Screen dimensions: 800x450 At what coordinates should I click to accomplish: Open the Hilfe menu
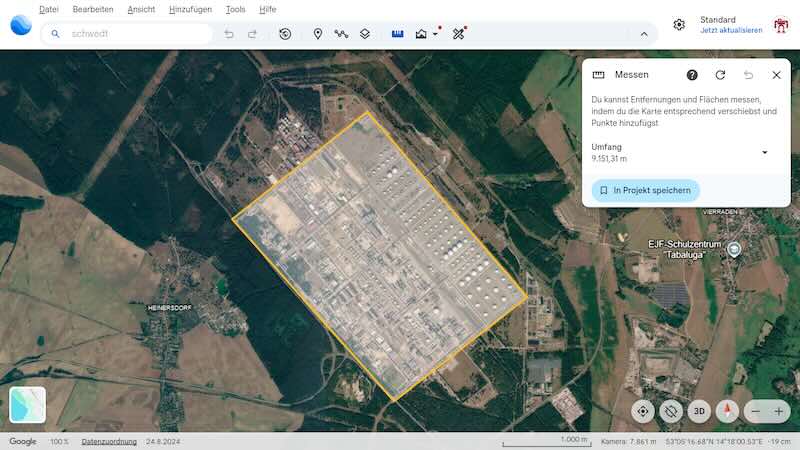pos(267,9)
